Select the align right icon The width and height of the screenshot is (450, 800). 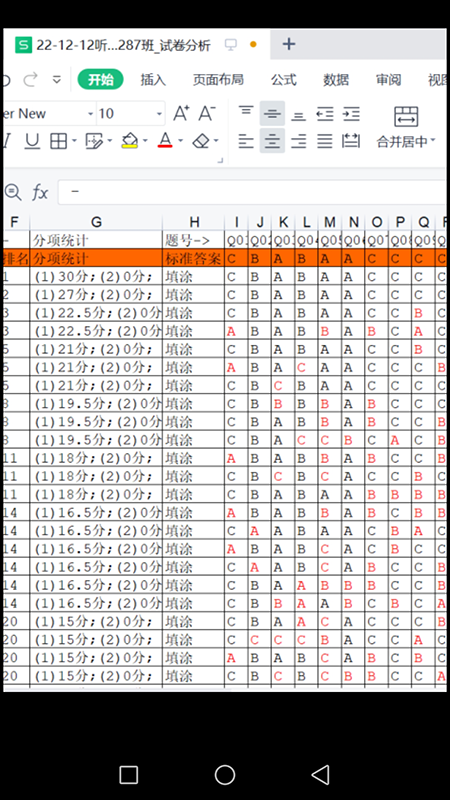click(x=298, y=141)
